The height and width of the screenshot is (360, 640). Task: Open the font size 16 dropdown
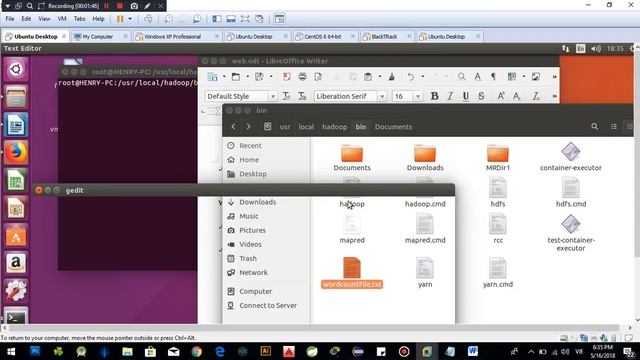418,96
